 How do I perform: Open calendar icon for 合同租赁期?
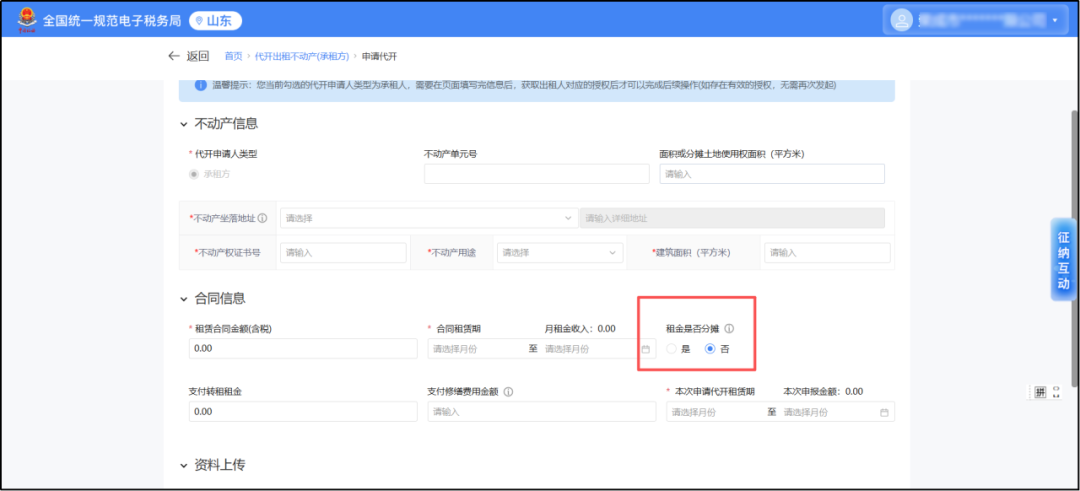(x=645, y=349)
